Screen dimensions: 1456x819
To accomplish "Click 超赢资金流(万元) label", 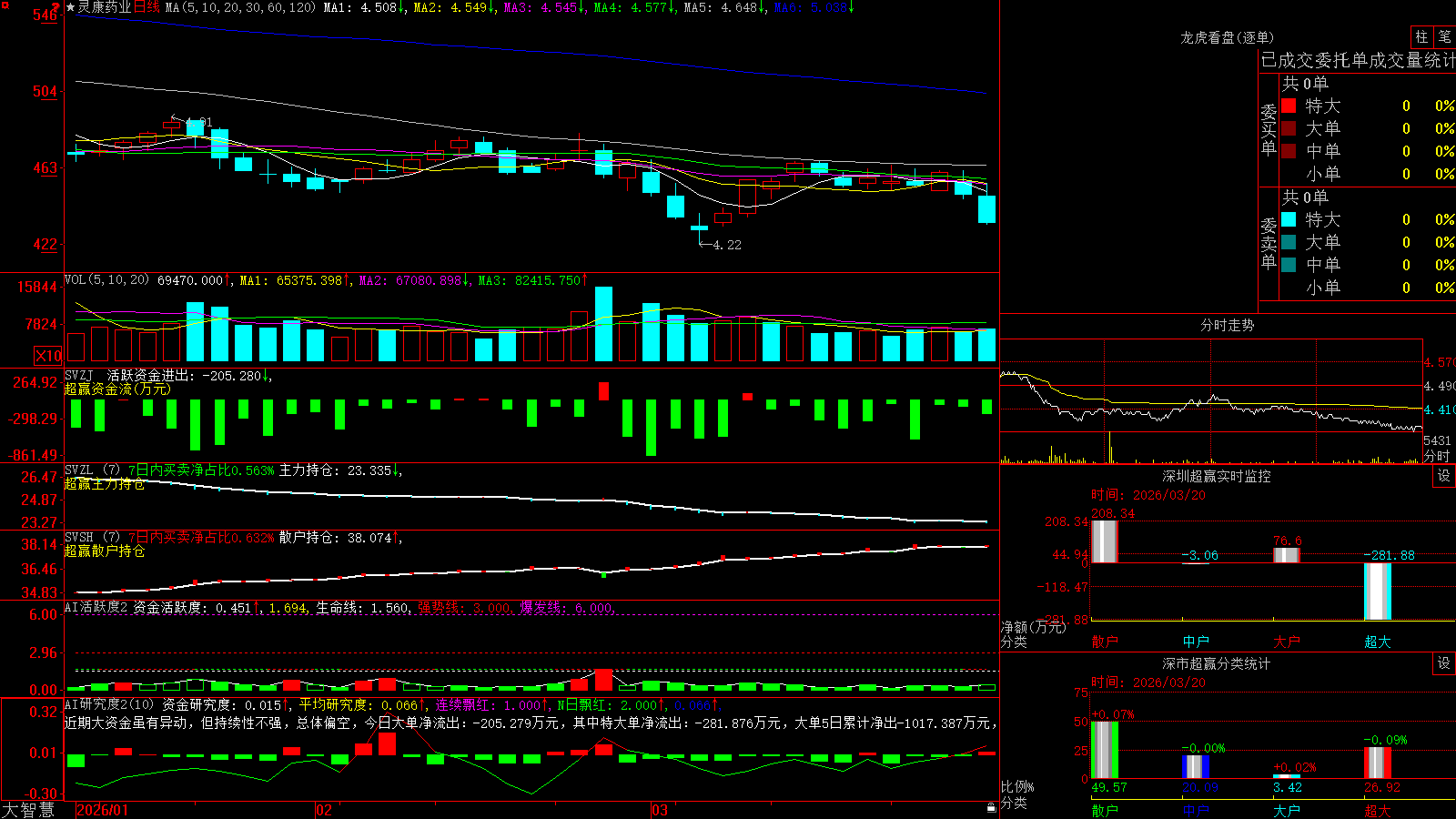I will point(117,389).
